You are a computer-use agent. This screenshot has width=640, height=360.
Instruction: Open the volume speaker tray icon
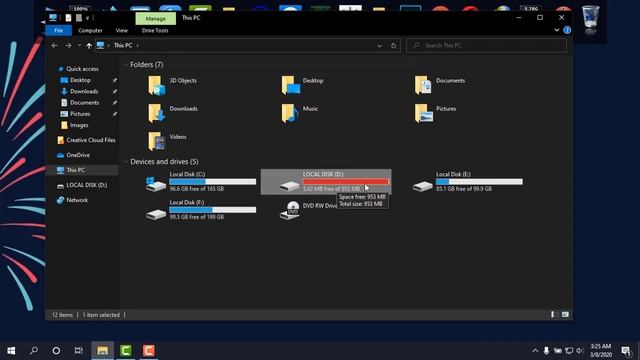[x=579, y=351]
